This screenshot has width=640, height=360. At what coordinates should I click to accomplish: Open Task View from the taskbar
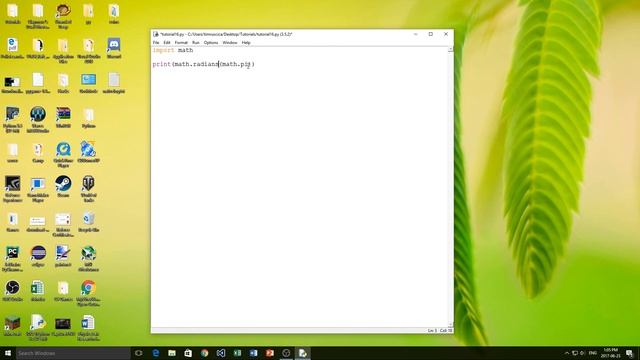[x=139, y=353]
